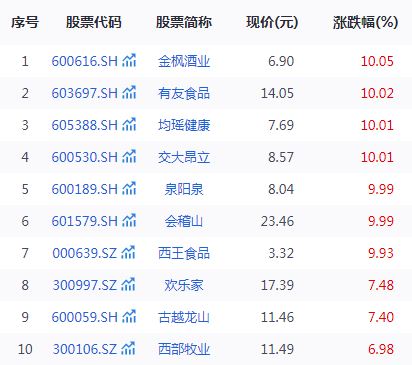Open stock code 601579.SH link
412x365 pixels.
pos(85,221)
